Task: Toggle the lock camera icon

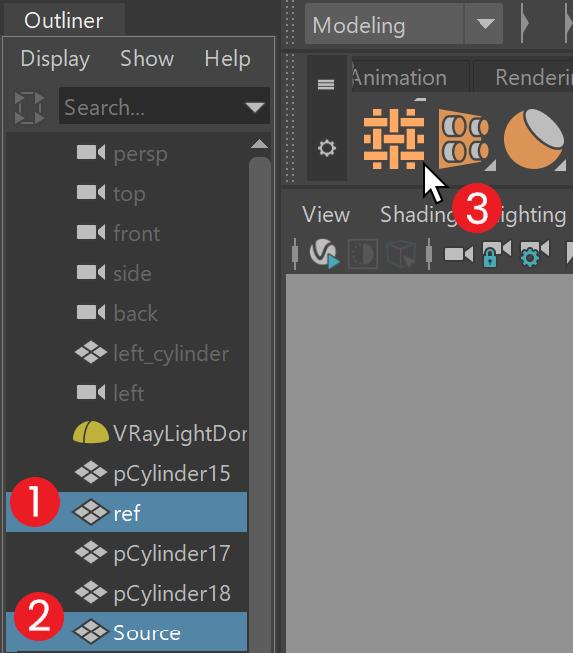Action: tap(496, 253)
